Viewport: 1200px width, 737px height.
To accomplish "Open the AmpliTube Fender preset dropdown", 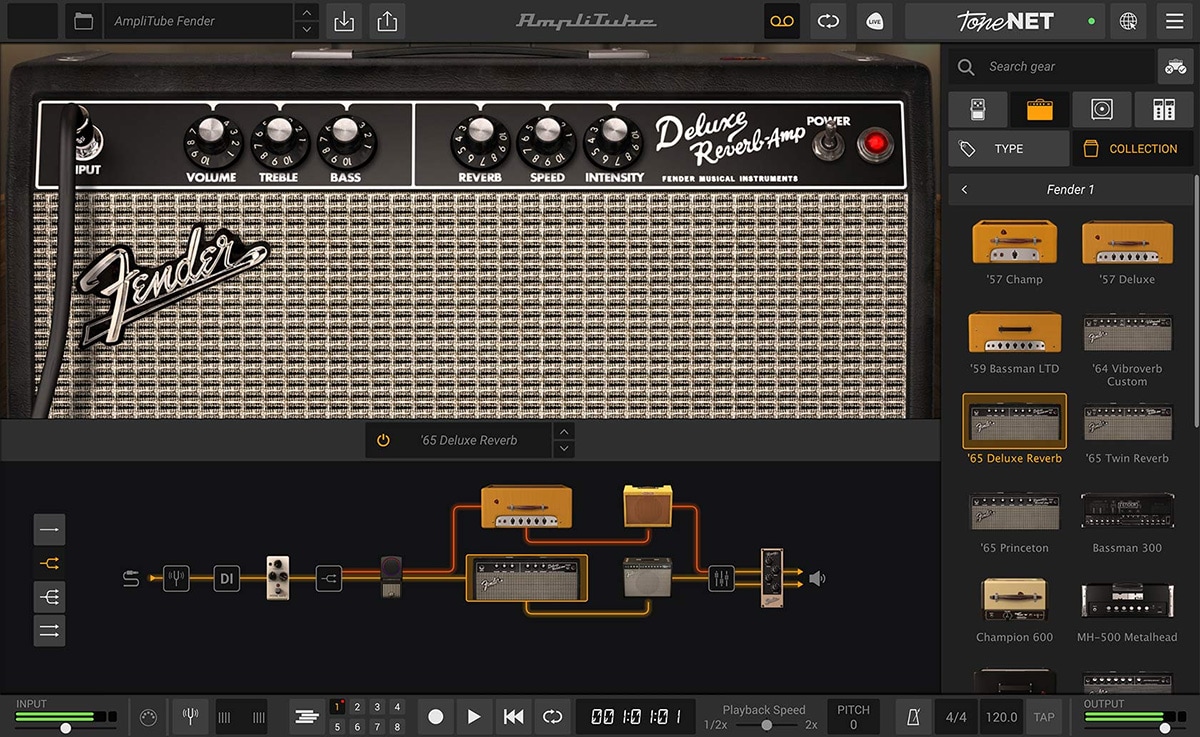I will click(x=198, y=21).
